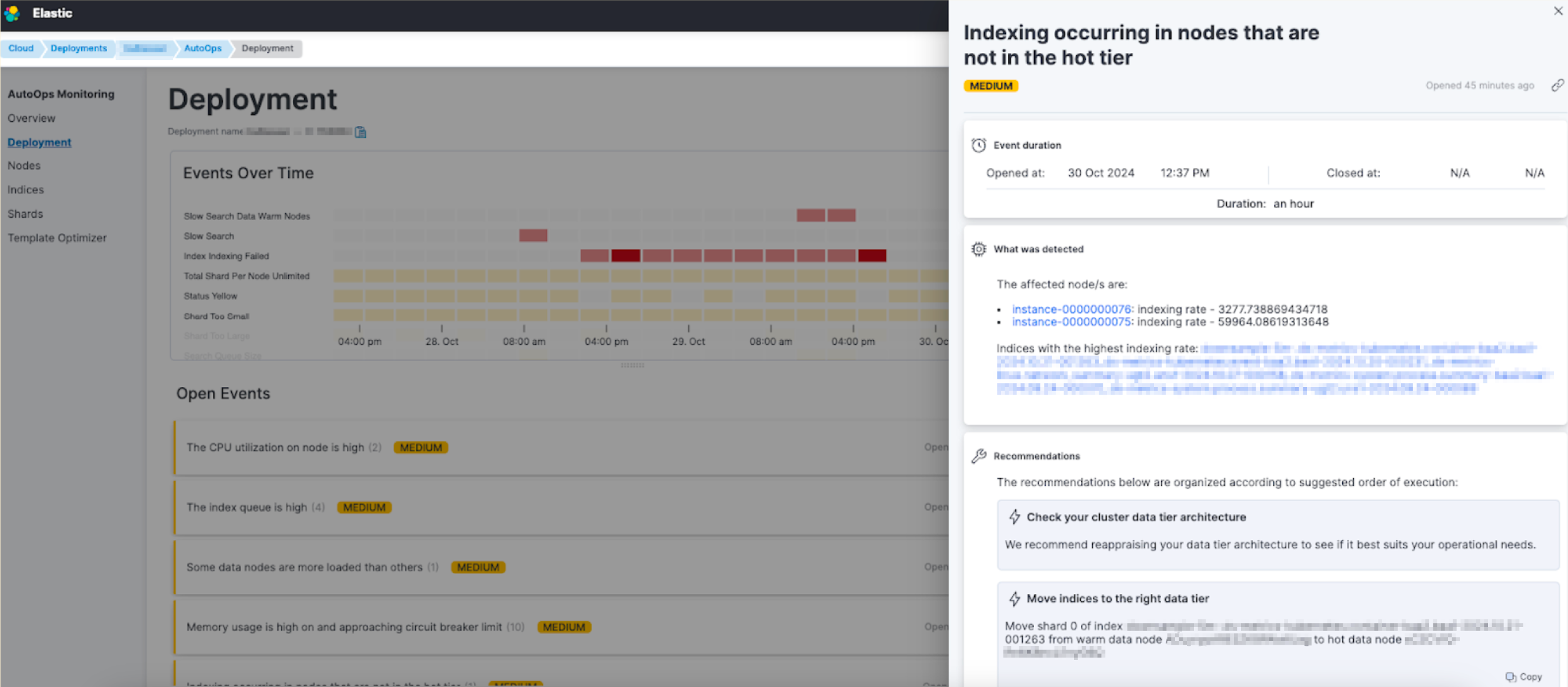Image resolution: width=1568 pixels, height=687 pixels.
Task: Open instance-0000000076 node link
Action: 1070,309
